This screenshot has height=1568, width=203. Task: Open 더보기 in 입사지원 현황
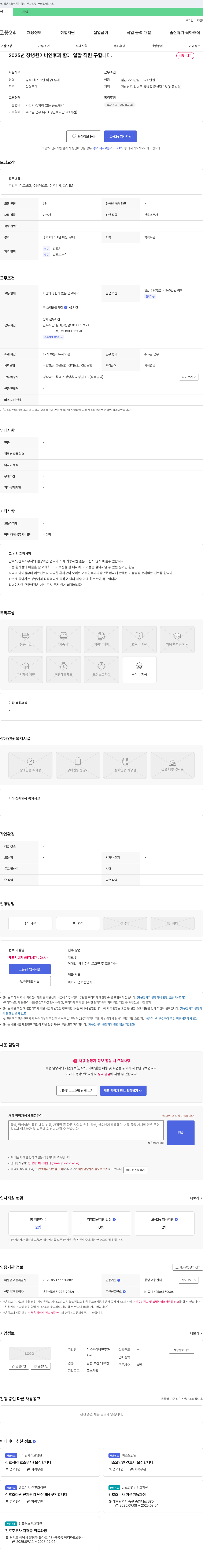tap(196, 1198)
